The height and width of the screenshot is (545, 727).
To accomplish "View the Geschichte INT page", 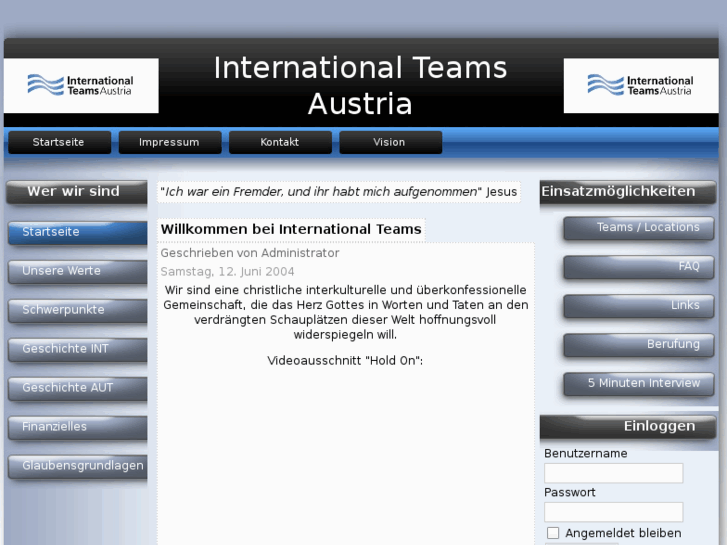I will pos(77,349).
